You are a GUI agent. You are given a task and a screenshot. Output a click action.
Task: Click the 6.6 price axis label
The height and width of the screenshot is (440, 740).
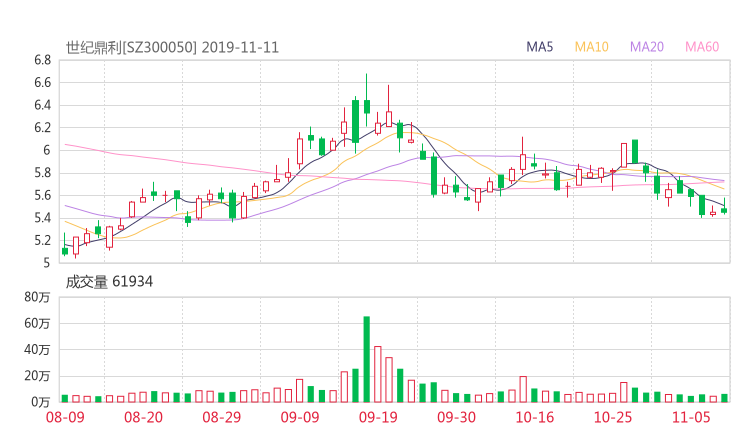(42, 83)
